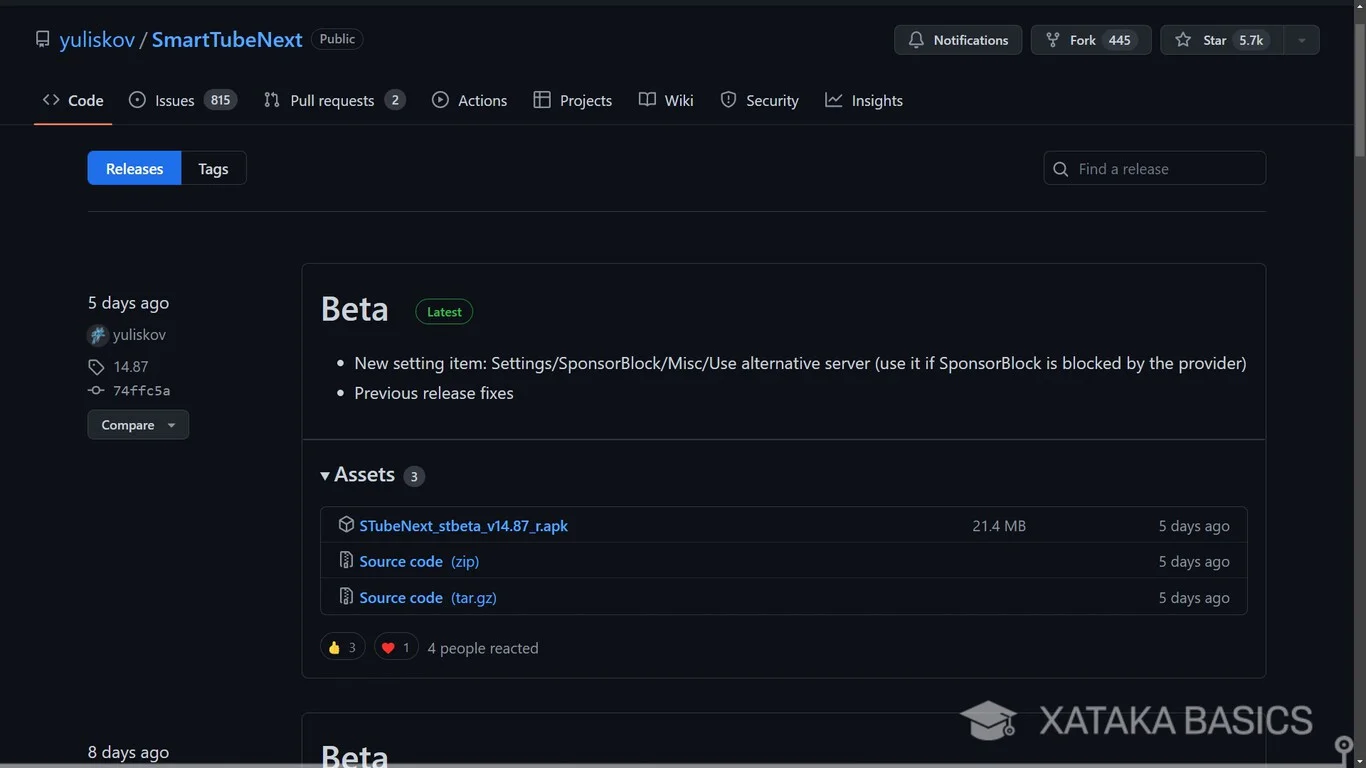Switch to the Code tab
This screenshot has width=1366, height=768.
pos(73,100)
